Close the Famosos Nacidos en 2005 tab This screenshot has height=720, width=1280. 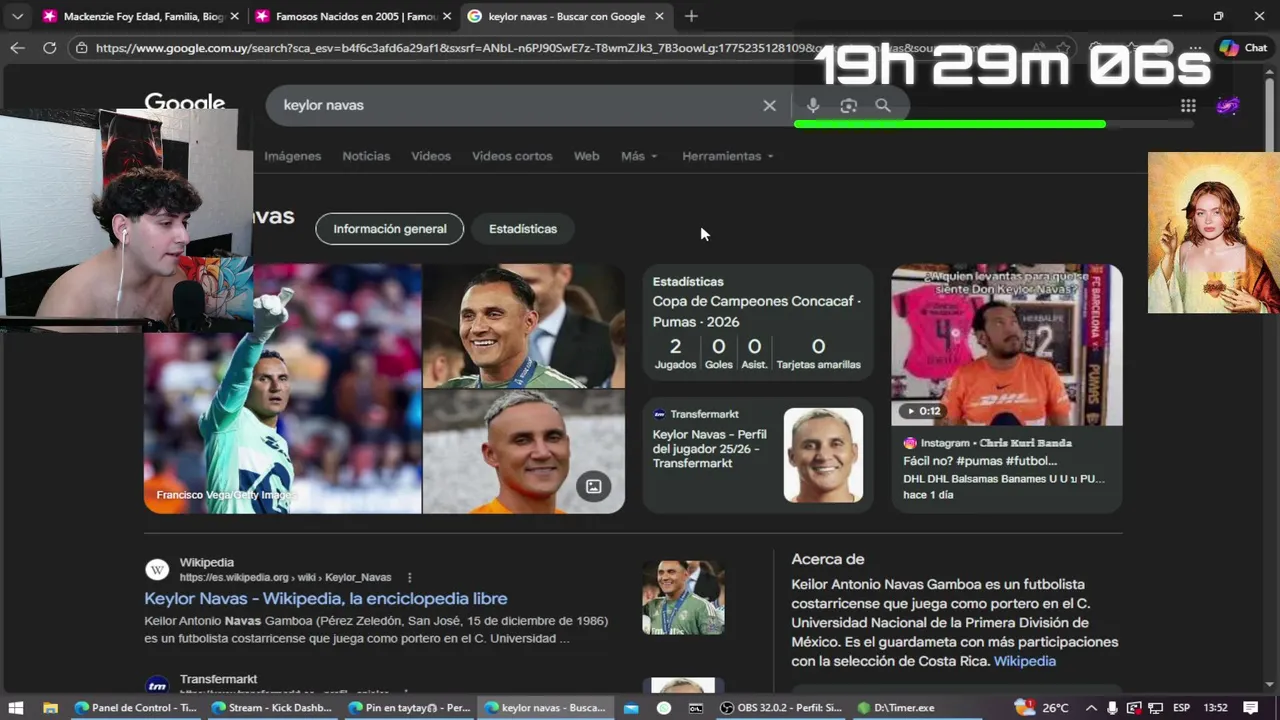446,16
